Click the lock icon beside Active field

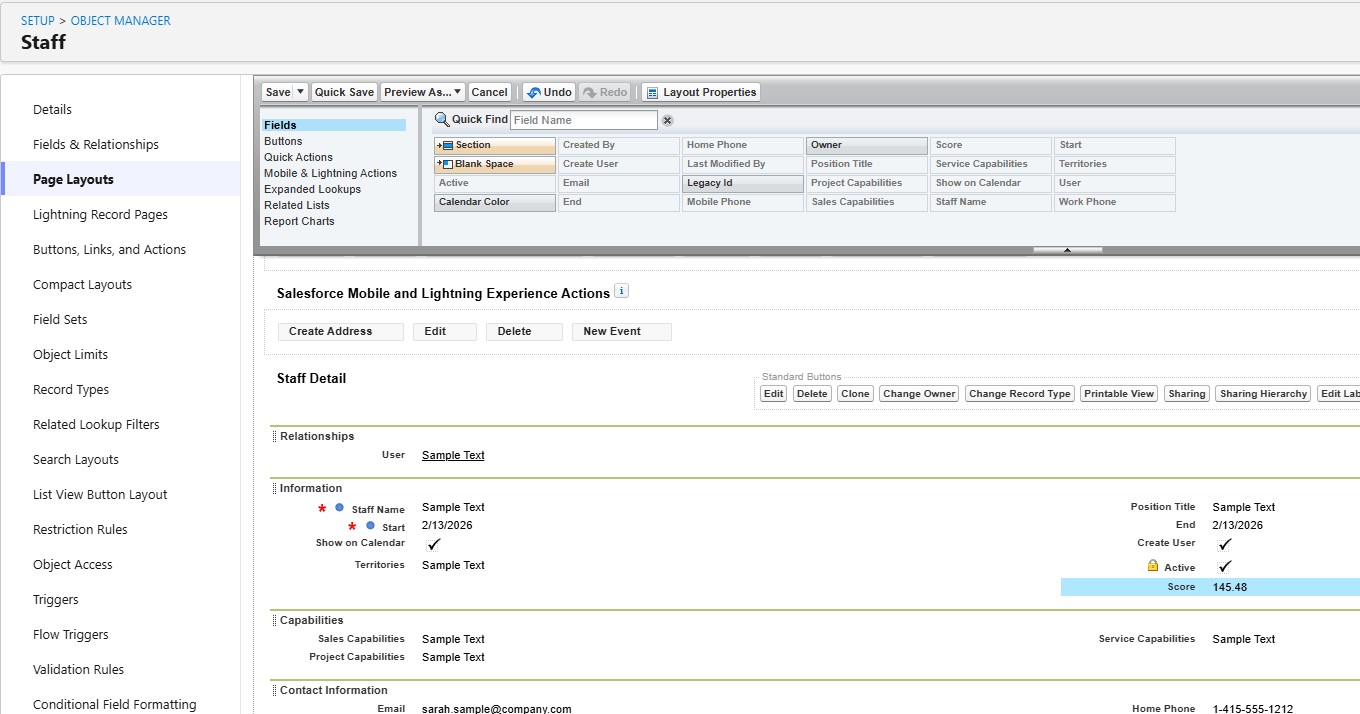1153,566
